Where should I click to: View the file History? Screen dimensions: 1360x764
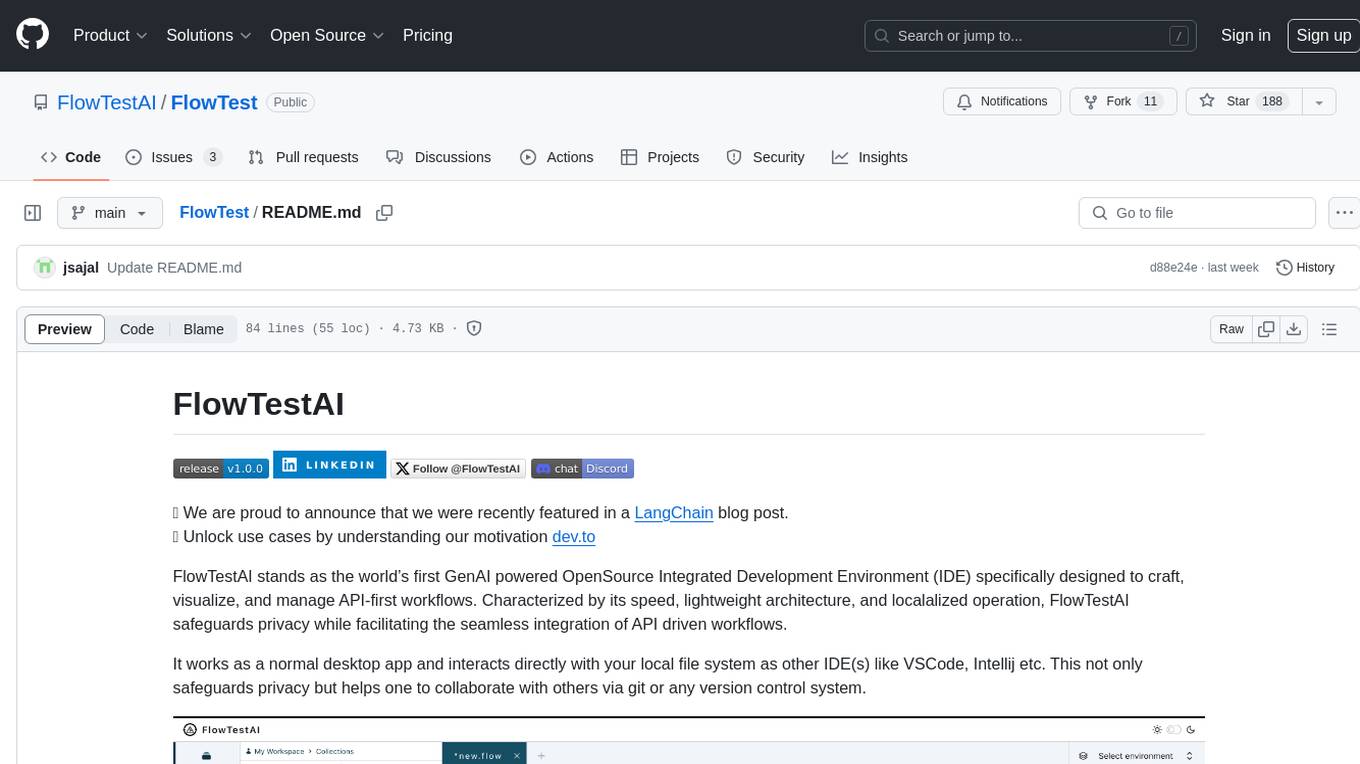click(1305, 267)
